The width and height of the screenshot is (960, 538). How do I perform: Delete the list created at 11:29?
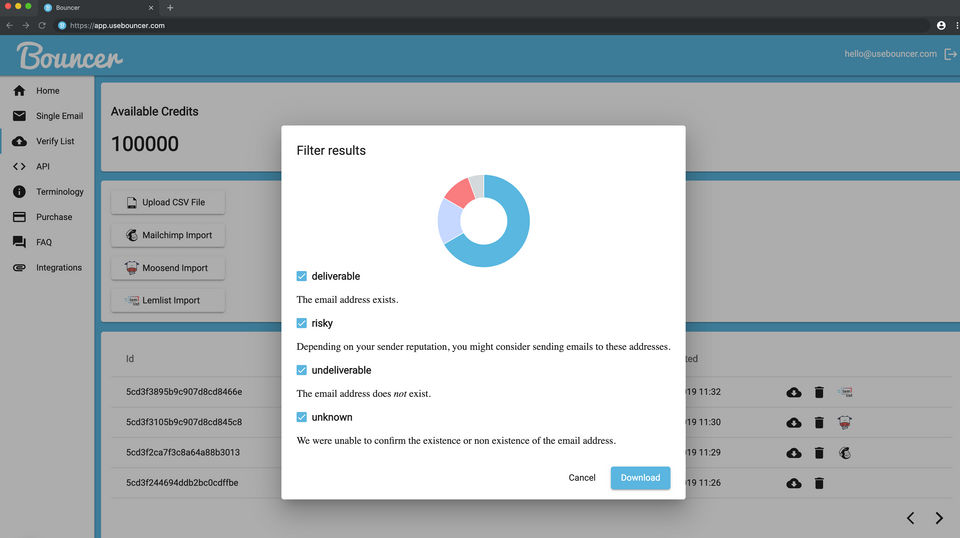(819, 453)
